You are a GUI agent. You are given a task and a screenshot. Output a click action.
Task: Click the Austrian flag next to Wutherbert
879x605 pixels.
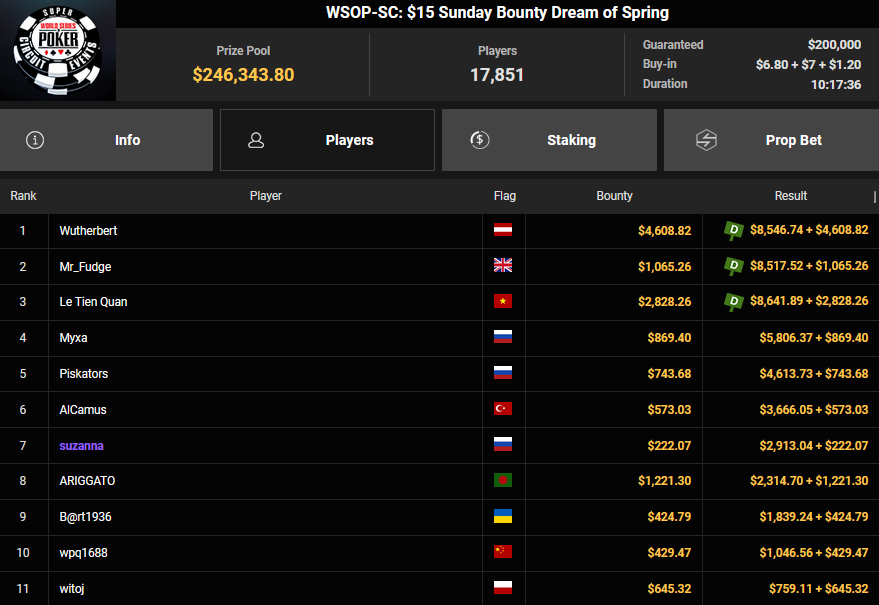coord(503,231)
